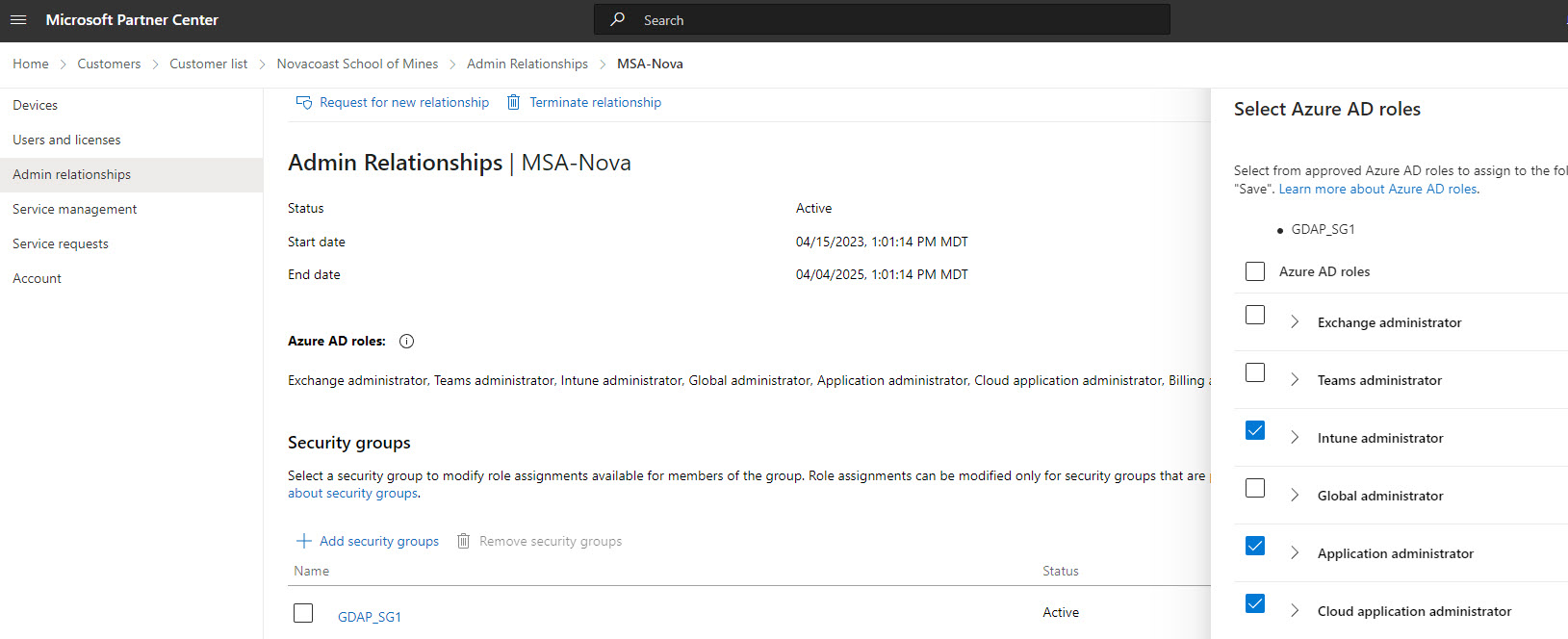
Task: Click the Remove security groups trash icon
Action: point(463,541)
